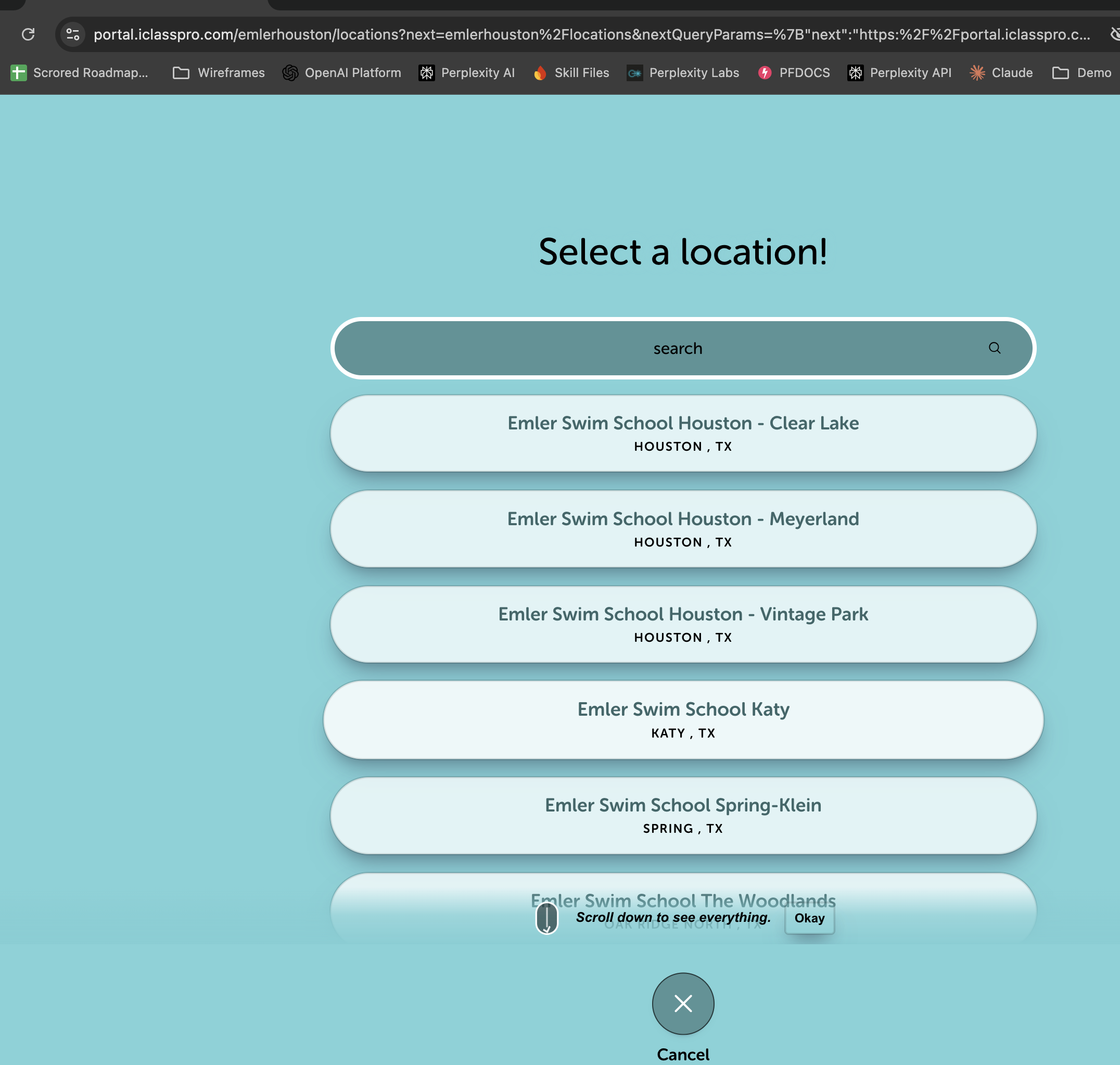Open Perplexity Labs bookmark
The height and width of the screenshot is (1065, 1120).
683,73
